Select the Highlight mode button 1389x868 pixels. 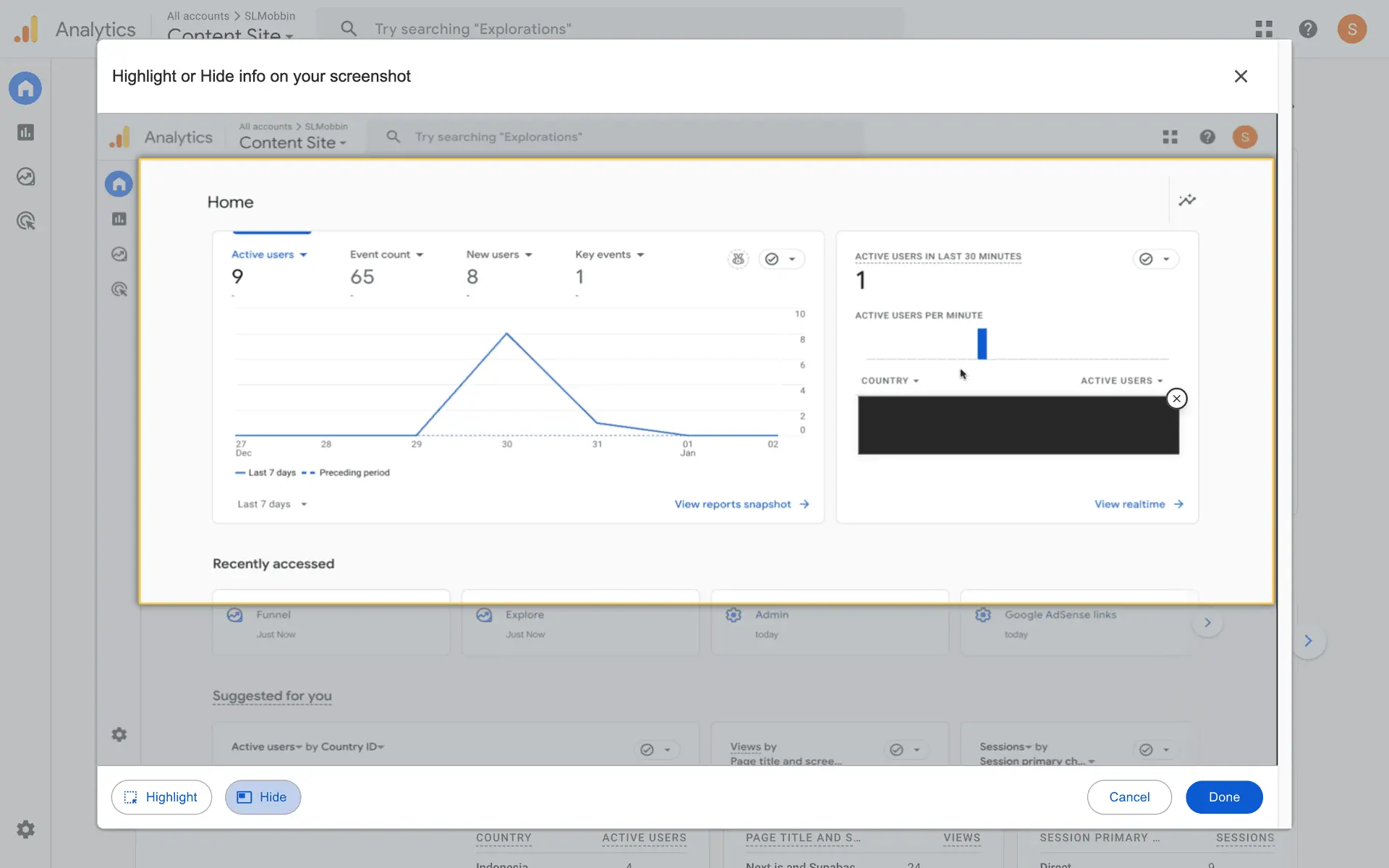tap(161, 796)
